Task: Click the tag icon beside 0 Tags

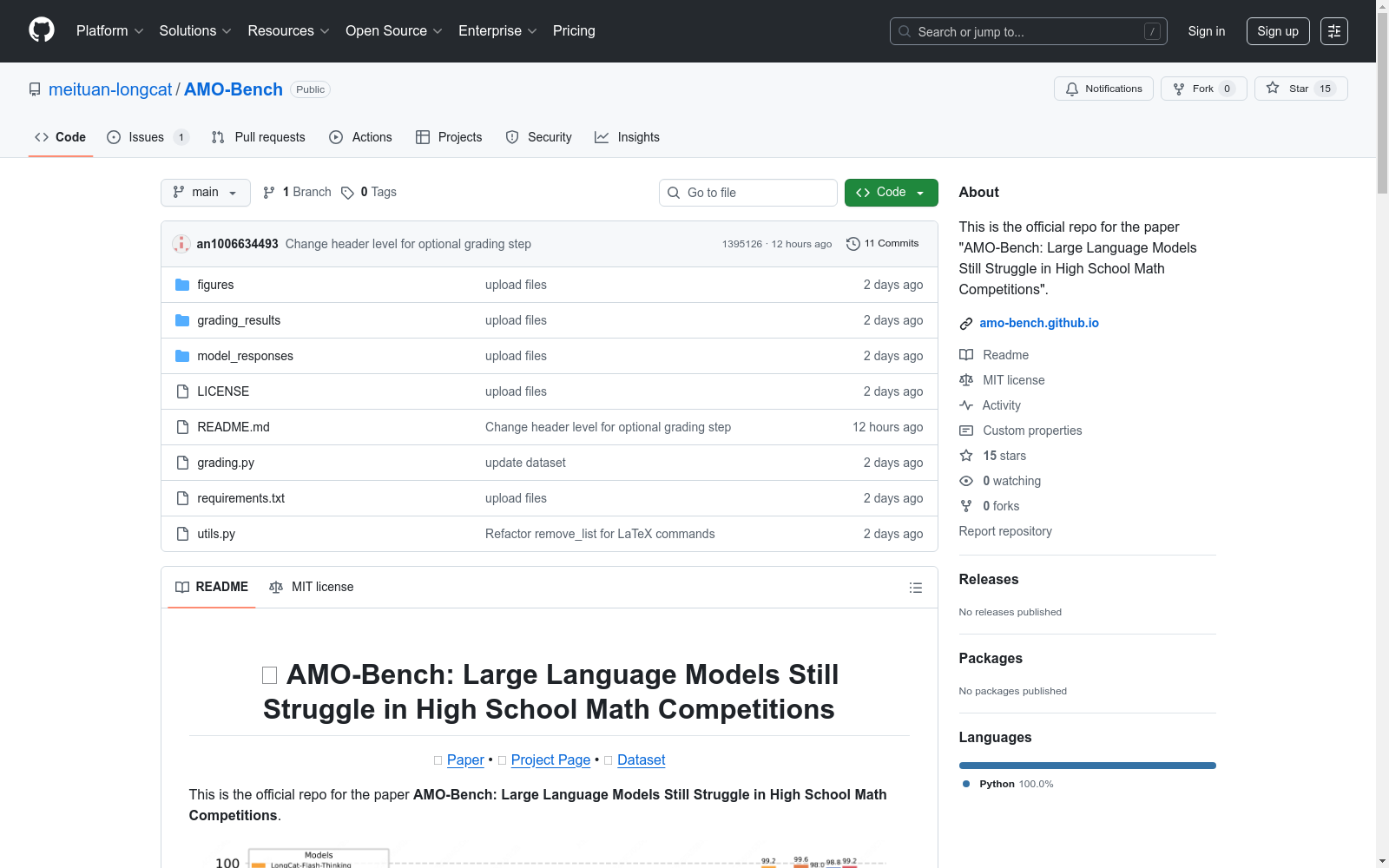Action: 347,193
